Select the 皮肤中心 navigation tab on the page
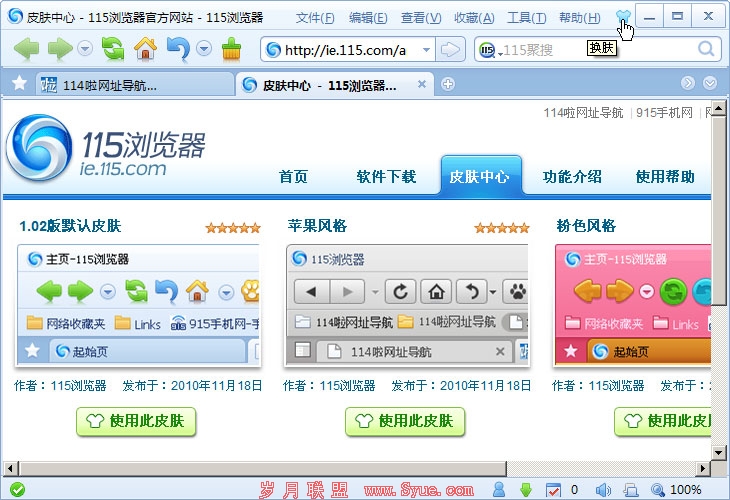The image size is (730, 500). (x=480, y=176)
